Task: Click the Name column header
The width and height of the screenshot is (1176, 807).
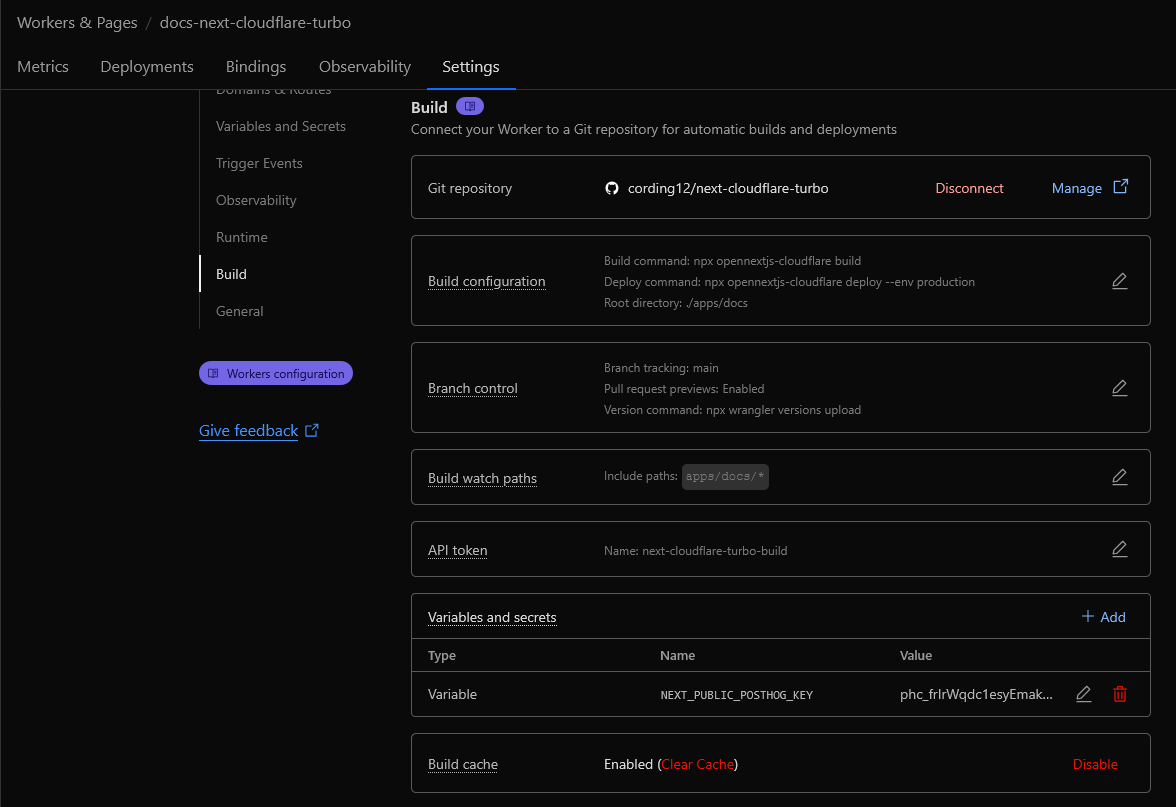Action: [677, 656]
